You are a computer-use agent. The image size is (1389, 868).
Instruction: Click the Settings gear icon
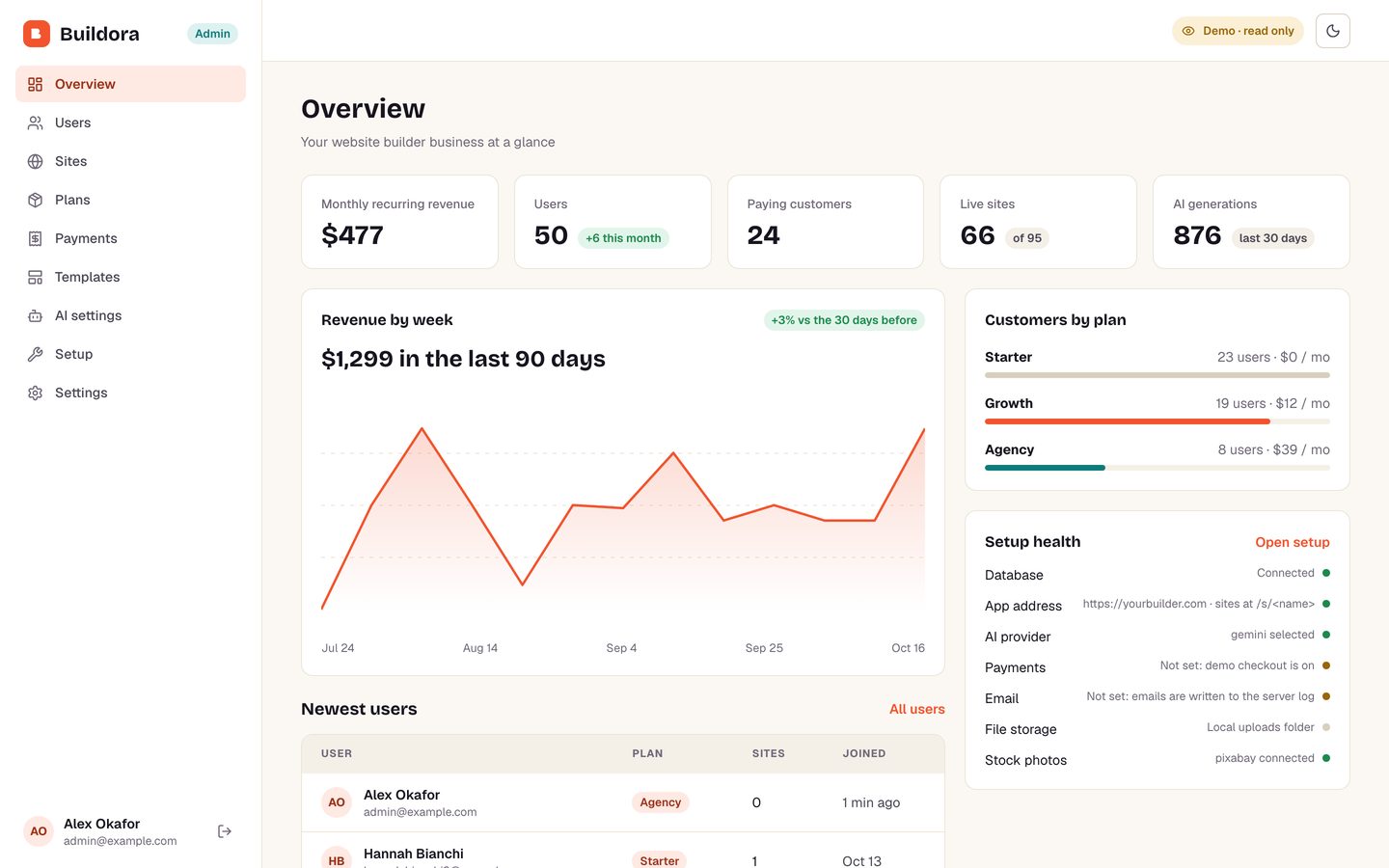click(36, 393)
